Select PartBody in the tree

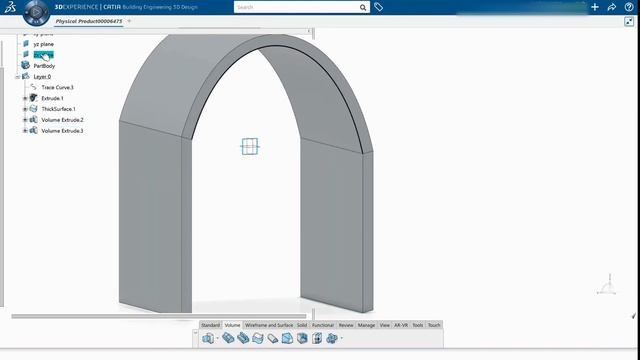point(44,66)
